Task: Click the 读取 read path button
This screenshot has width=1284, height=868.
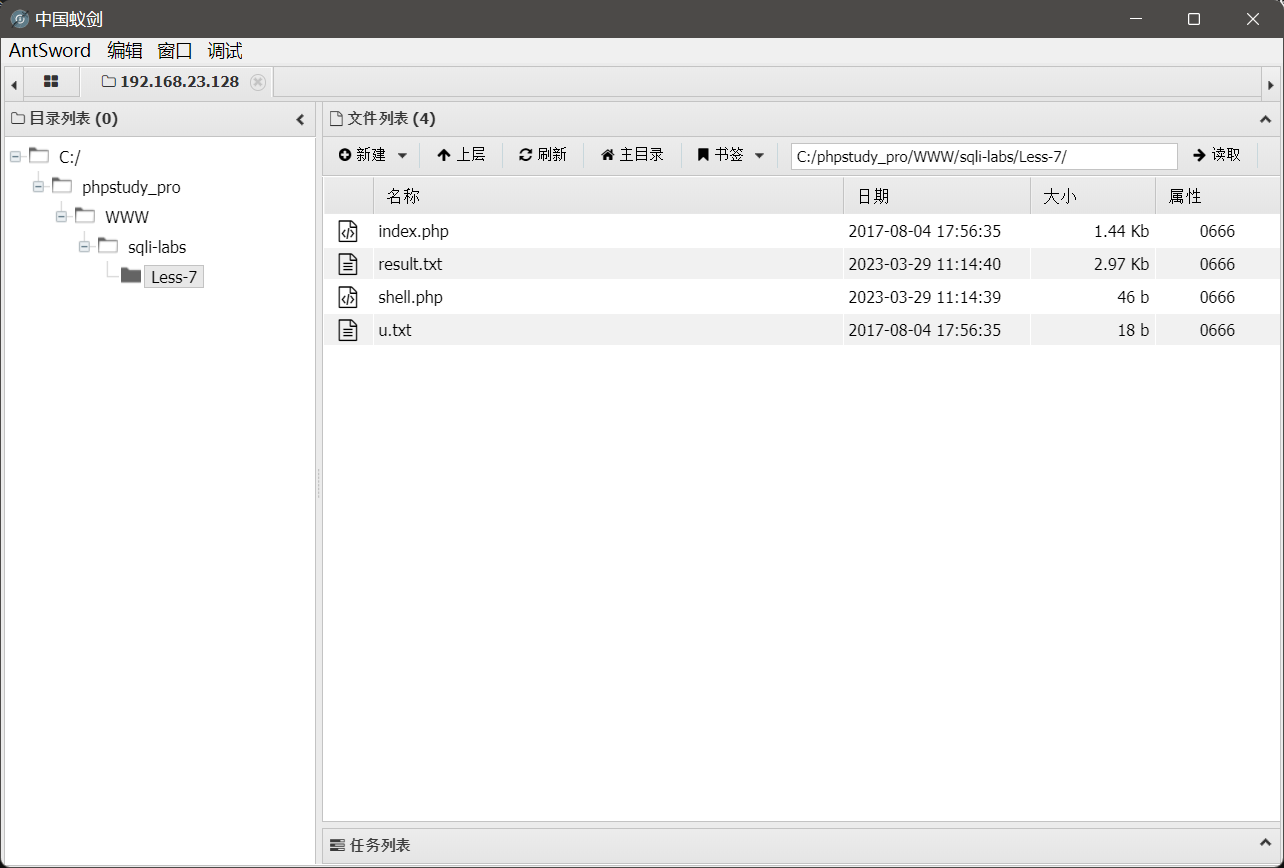Action: pyautogui.click(x=1216, y=155)
